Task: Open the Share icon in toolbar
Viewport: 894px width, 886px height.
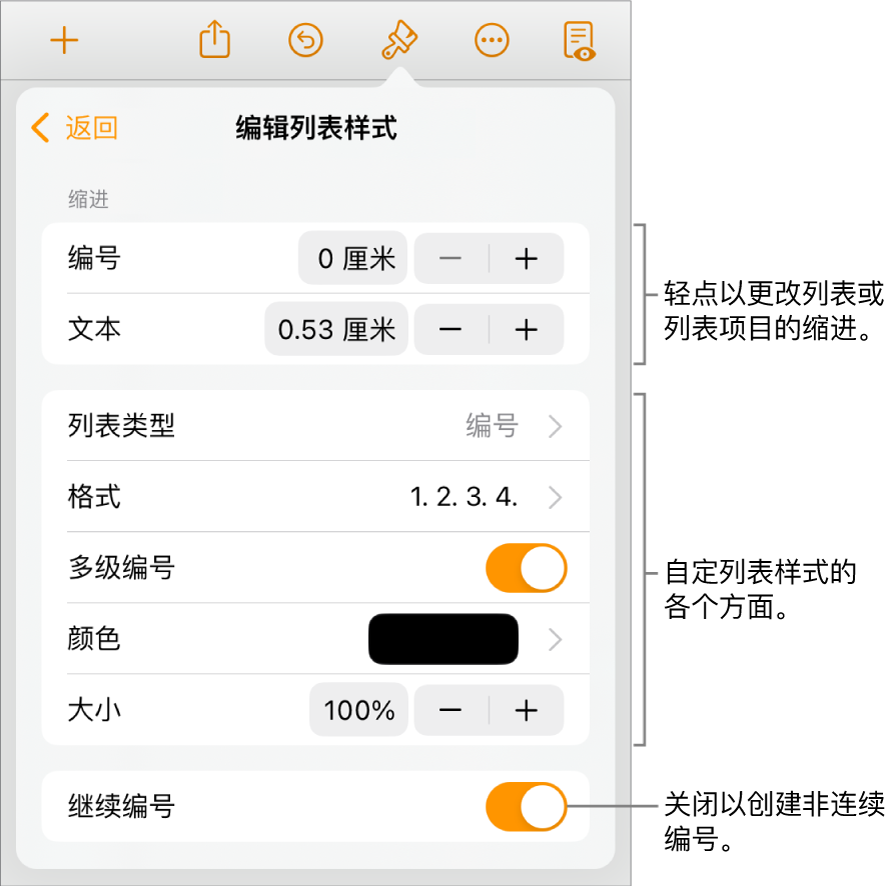Action: [x=214, y=39]
